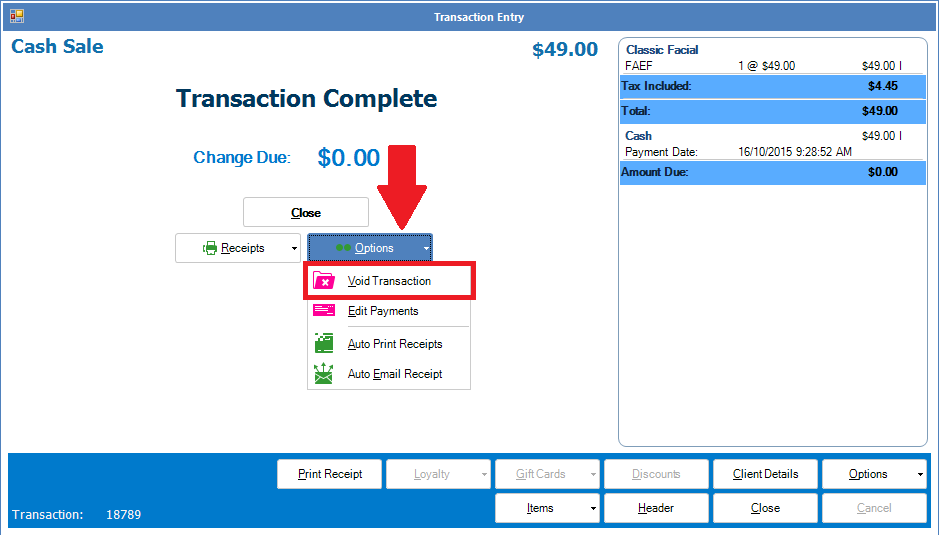Select Auto Print Receipts menu option
Viewport: 939px width, 535px height.
(x=395, y=344)
